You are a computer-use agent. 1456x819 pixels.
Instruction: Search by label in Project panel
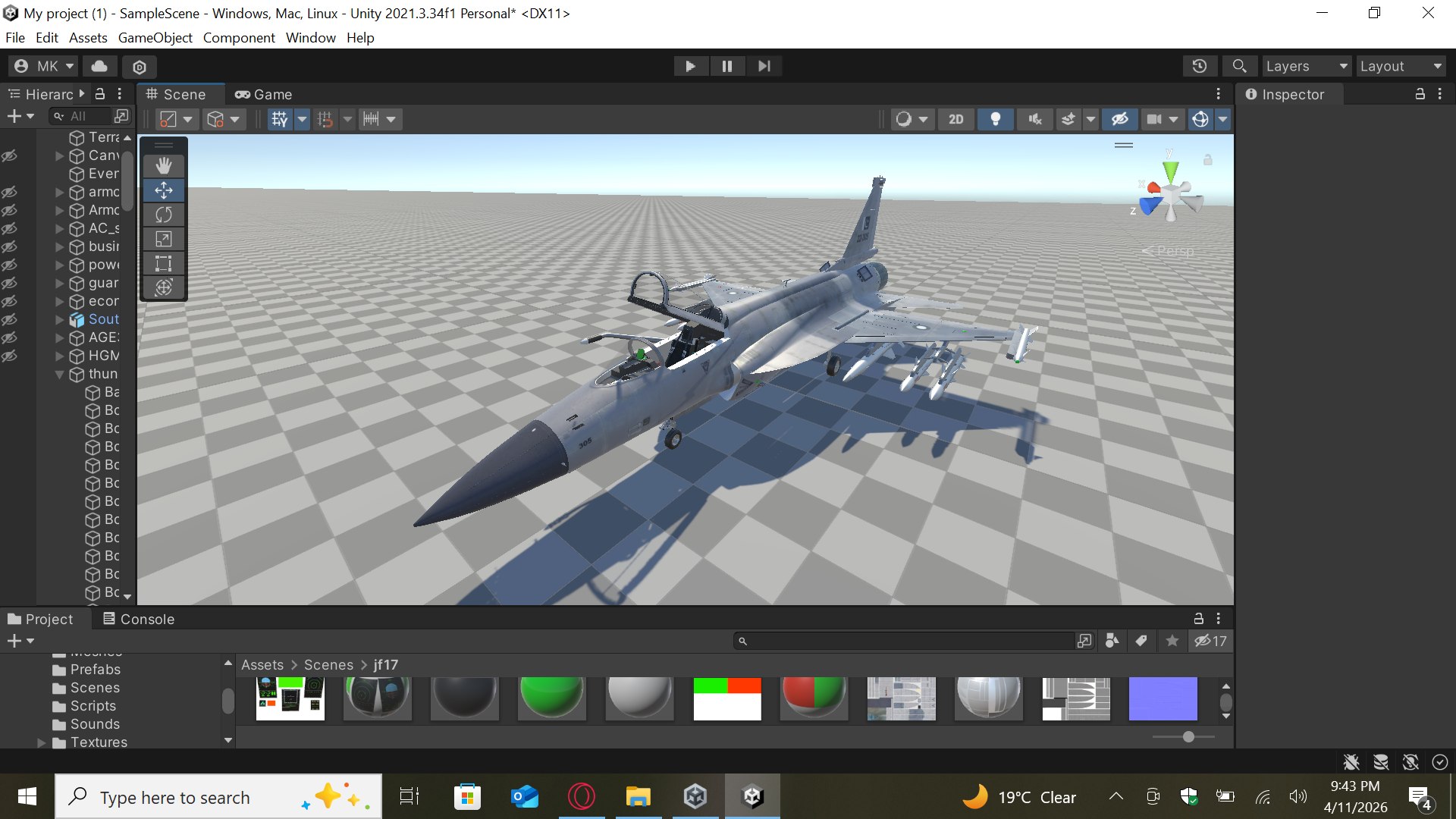pyautogui.click(x=1141, y=641)
